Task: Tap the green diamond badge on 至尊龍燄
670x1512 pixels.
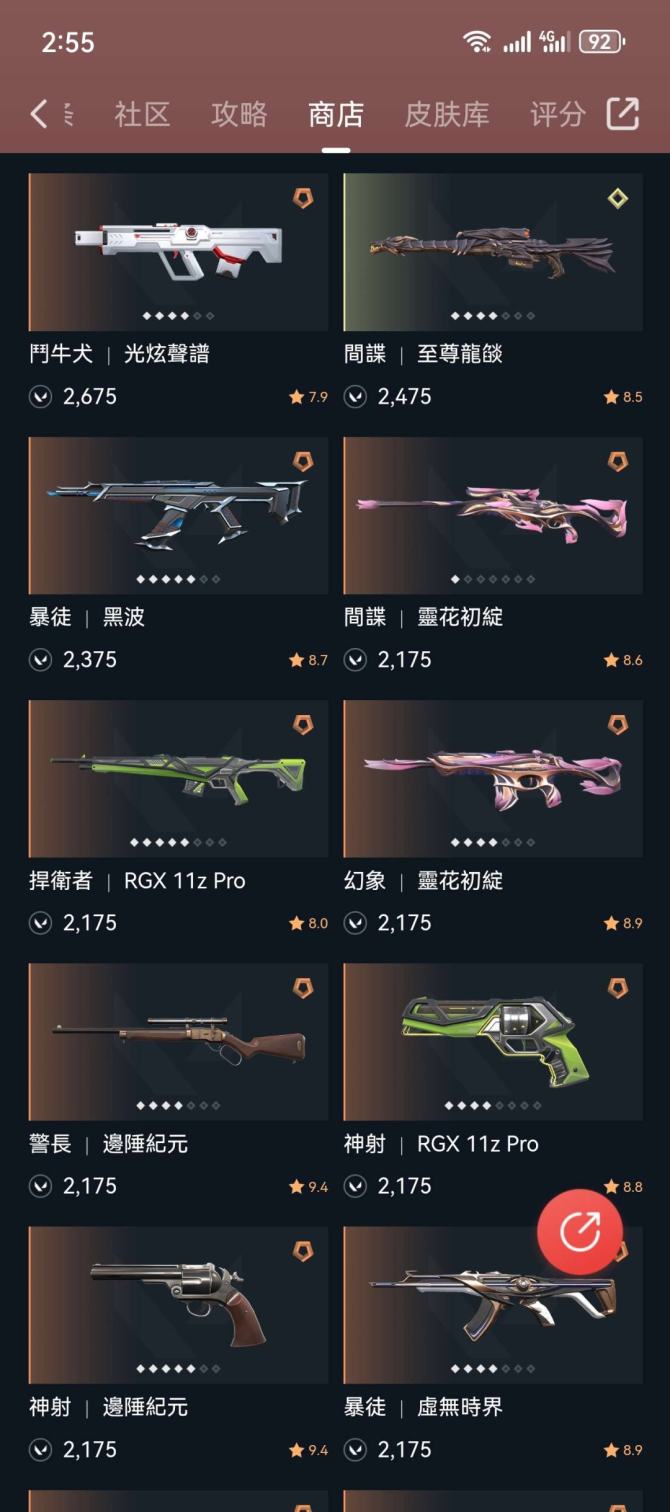Action: [x=618, y=198]
